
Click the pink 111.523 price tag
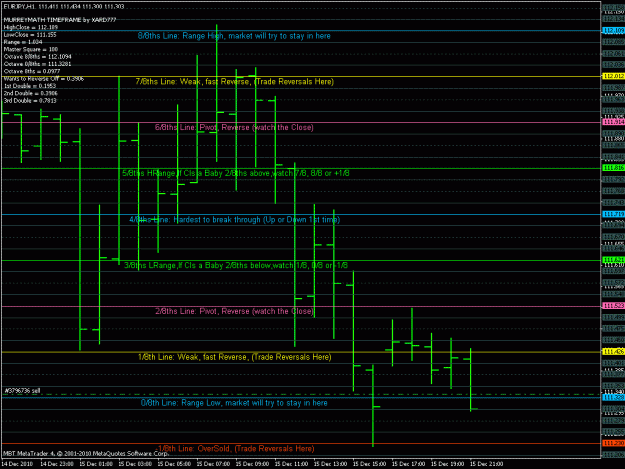pyautogui.click(x=613, y=306)
